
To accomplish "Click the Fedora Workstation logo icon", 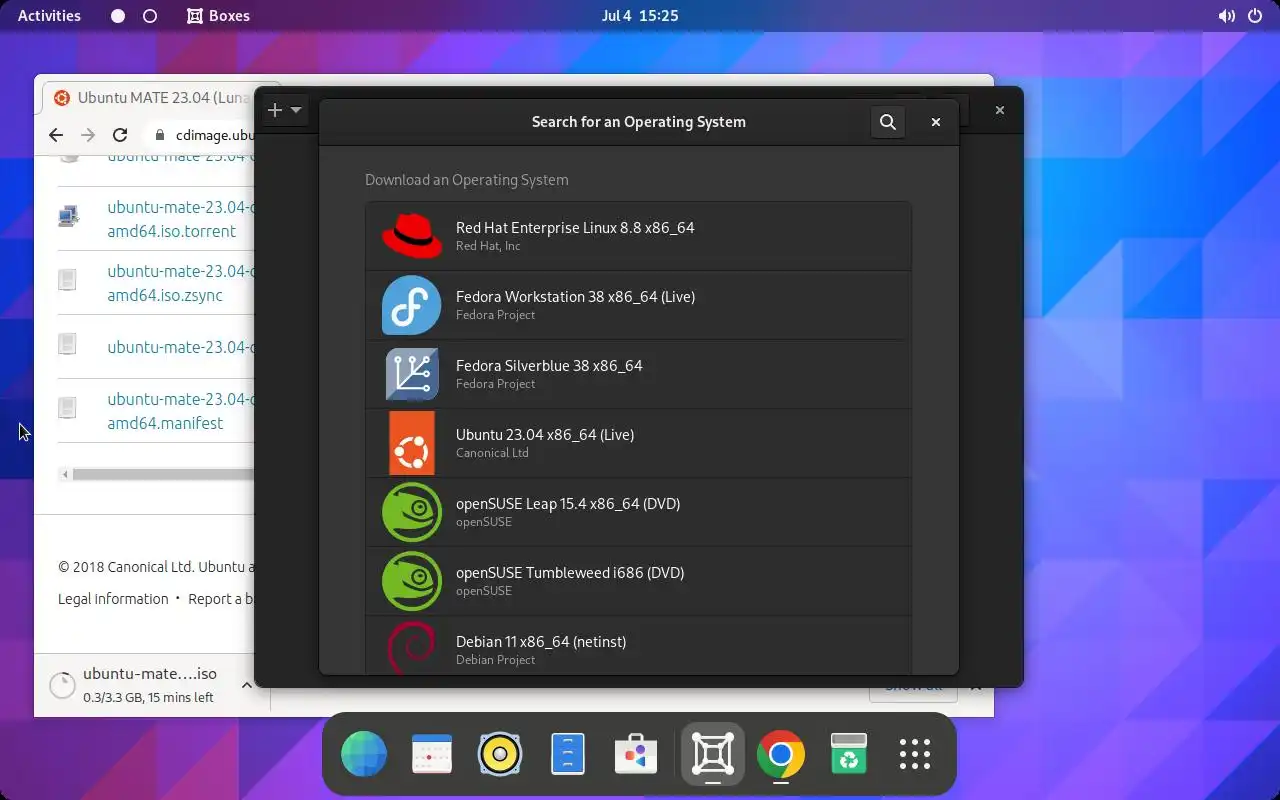I will [412, 305].
